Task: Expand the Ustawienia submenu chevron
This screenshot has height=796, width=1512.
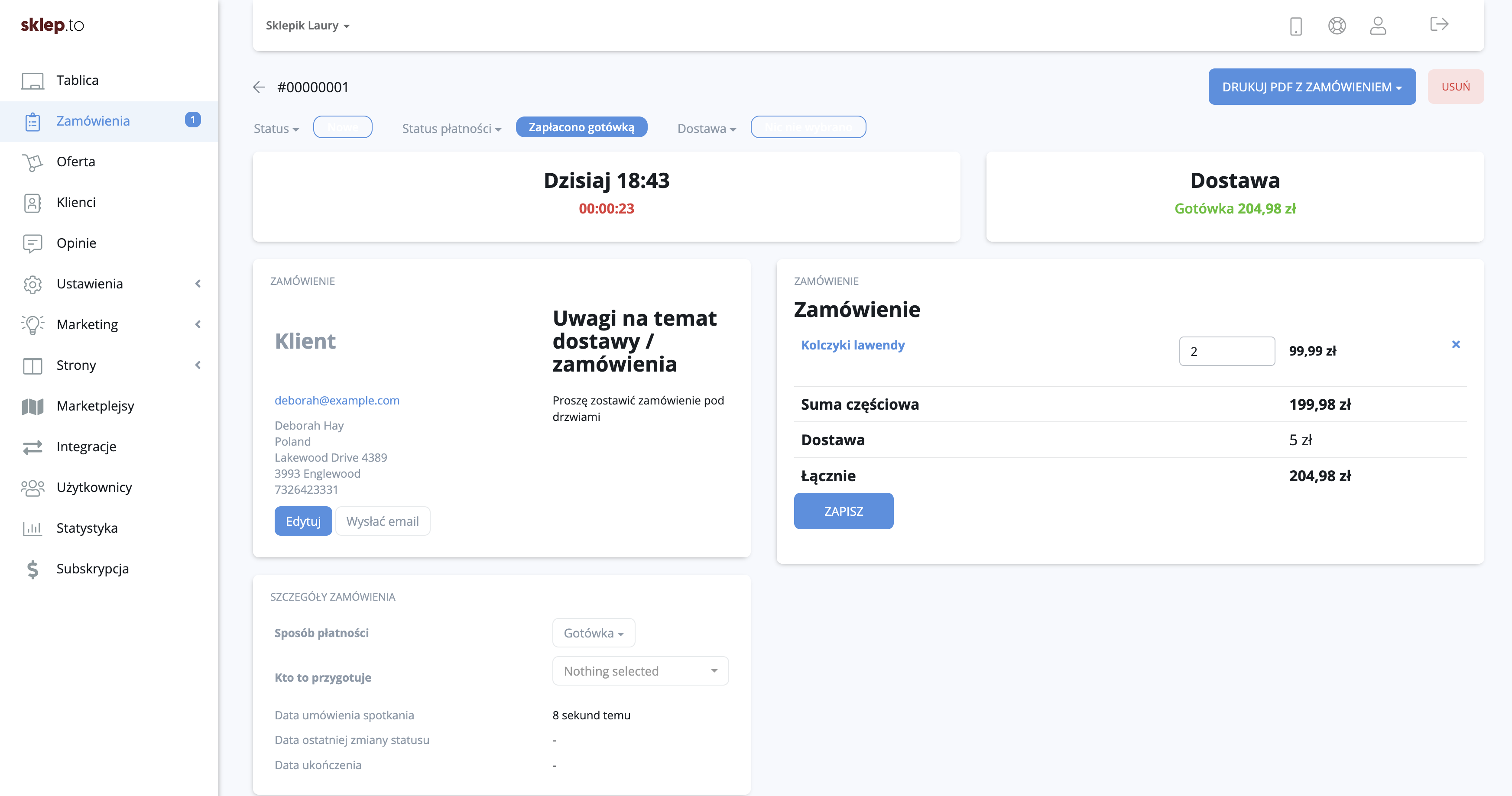Action: tap(198, 284)
